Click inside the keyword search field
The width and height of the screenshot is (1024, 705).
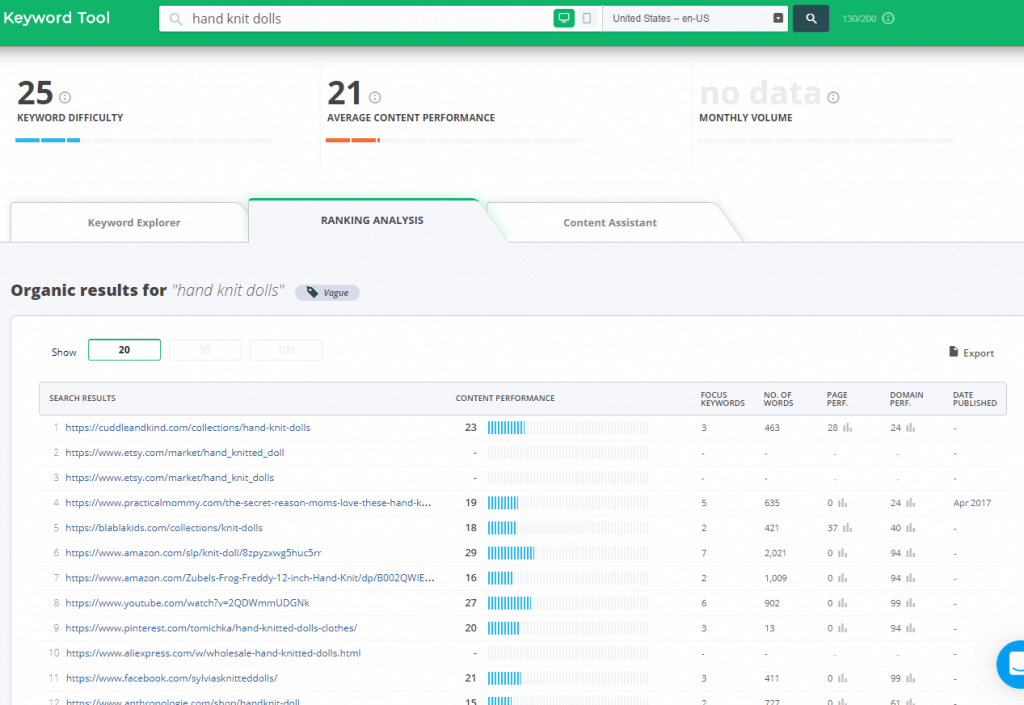[x=356, y=18]
